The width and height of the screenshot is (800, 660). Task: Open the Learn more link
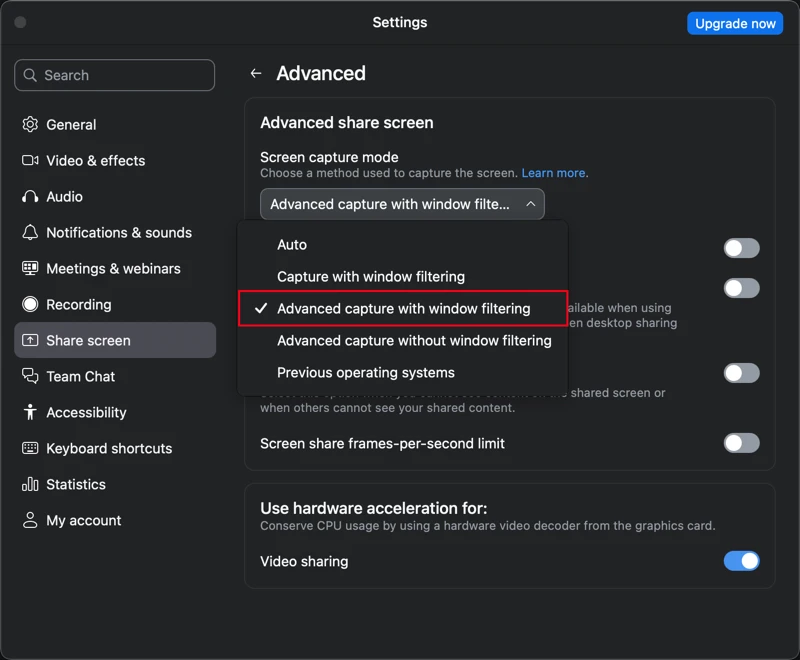pos(554,173)
